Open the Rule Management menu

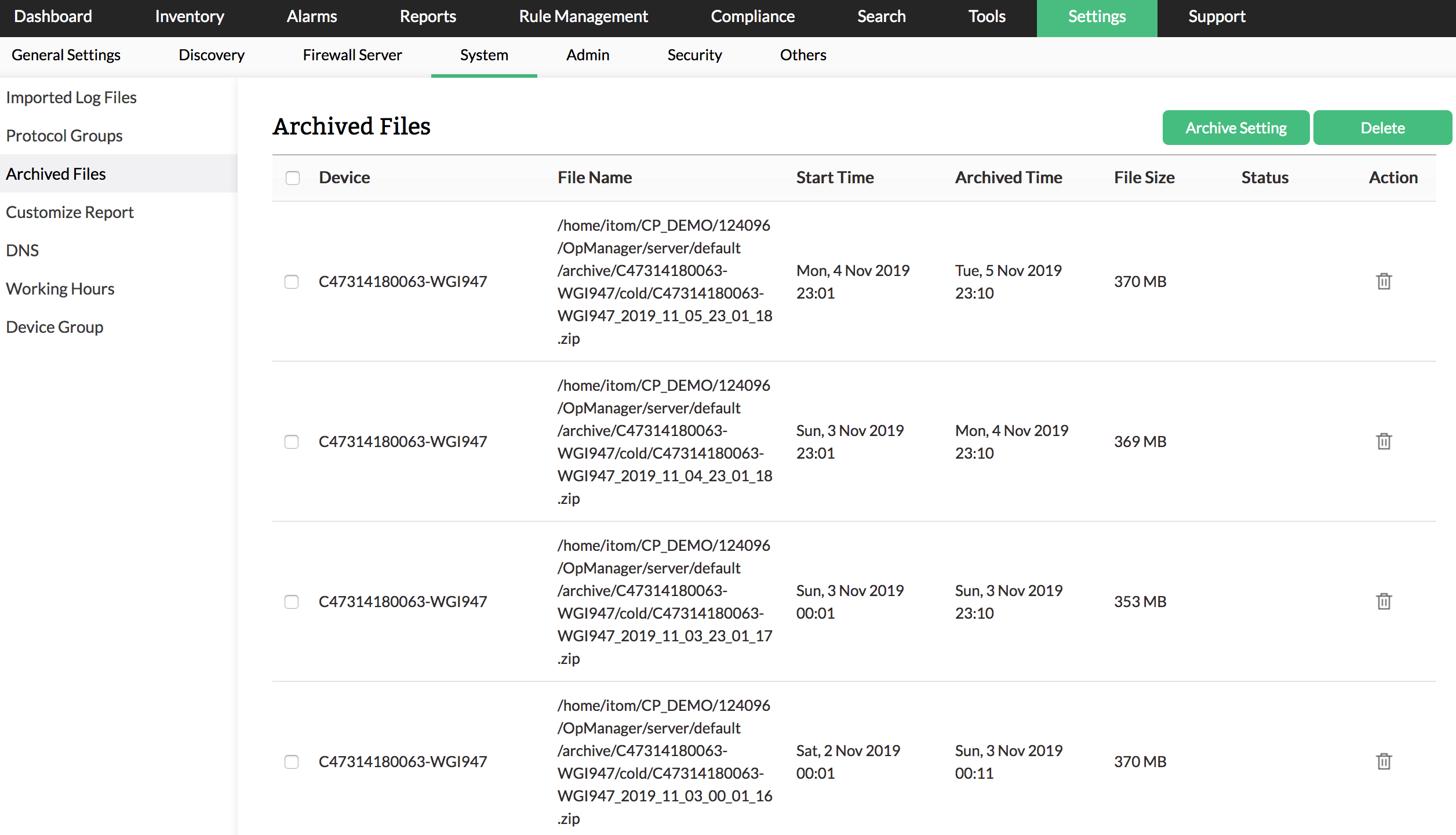(583, 16)
